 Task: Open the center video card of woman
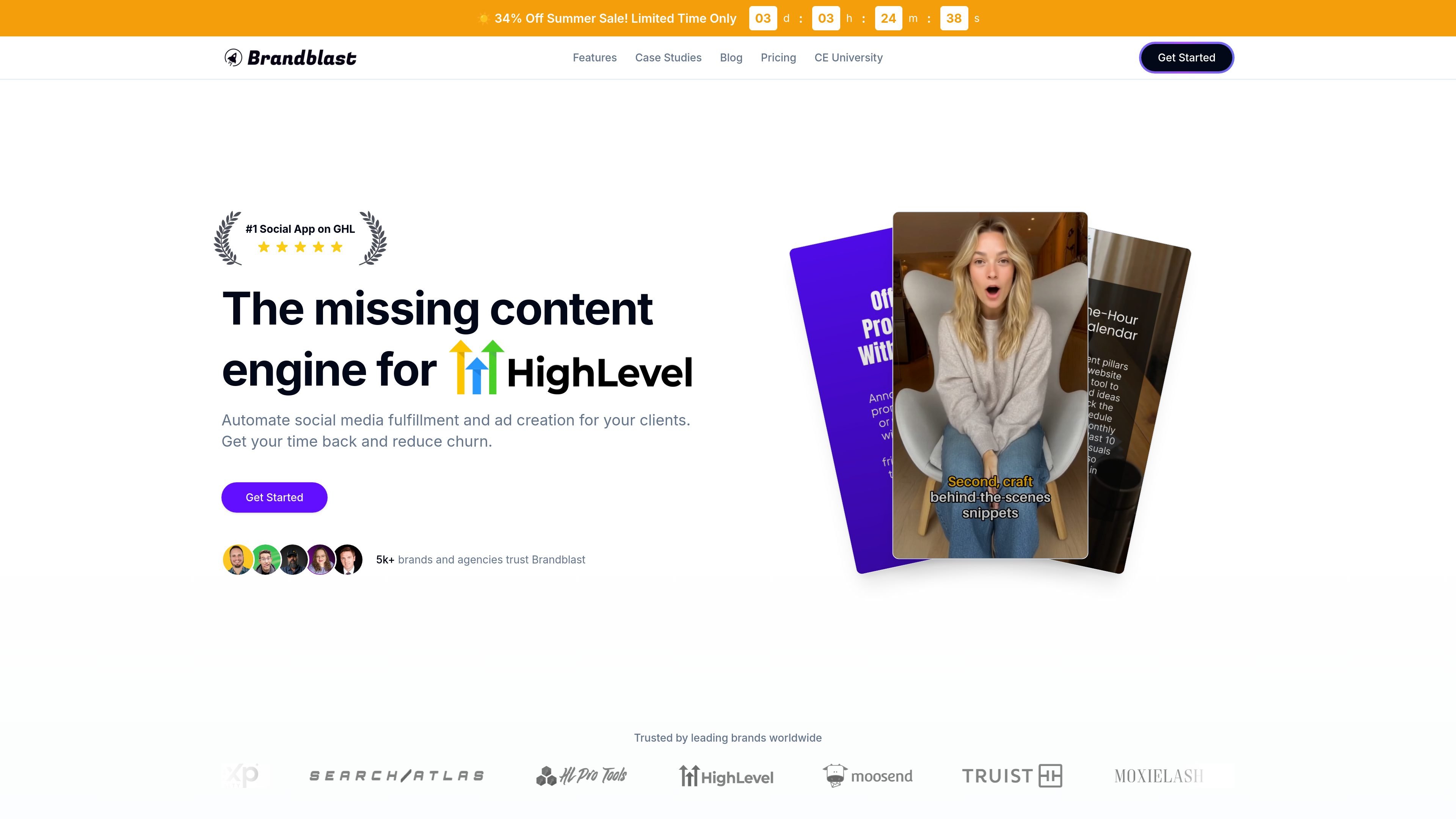(x=990, y=386)
